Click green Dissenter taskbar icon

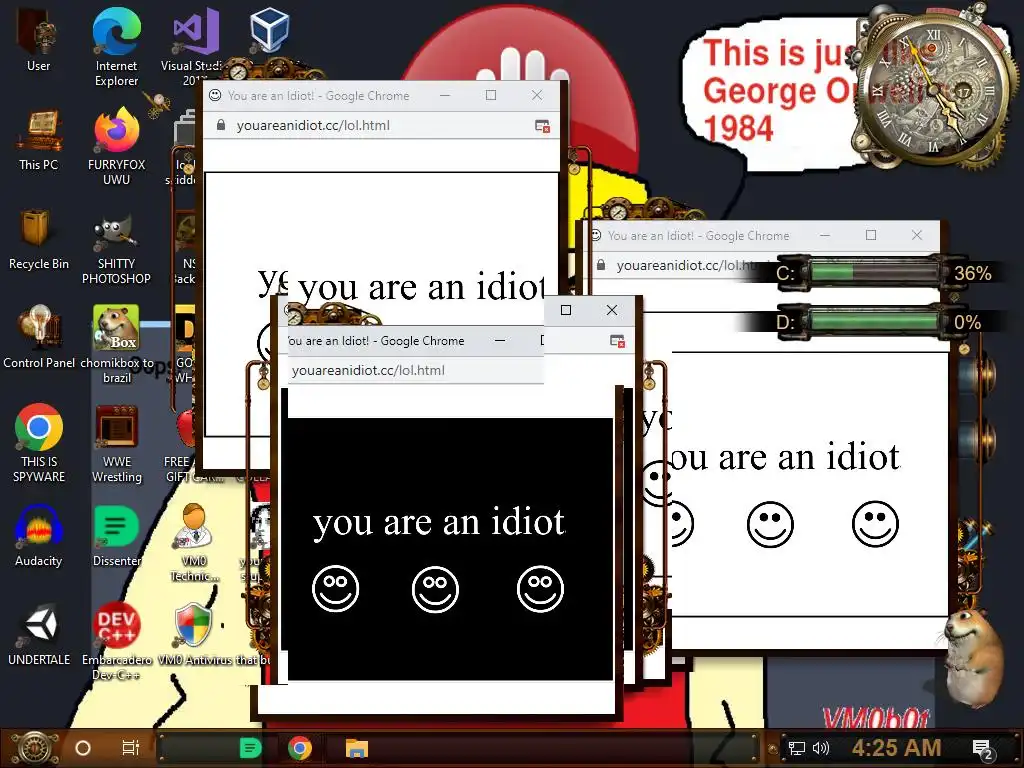[251, 748]
